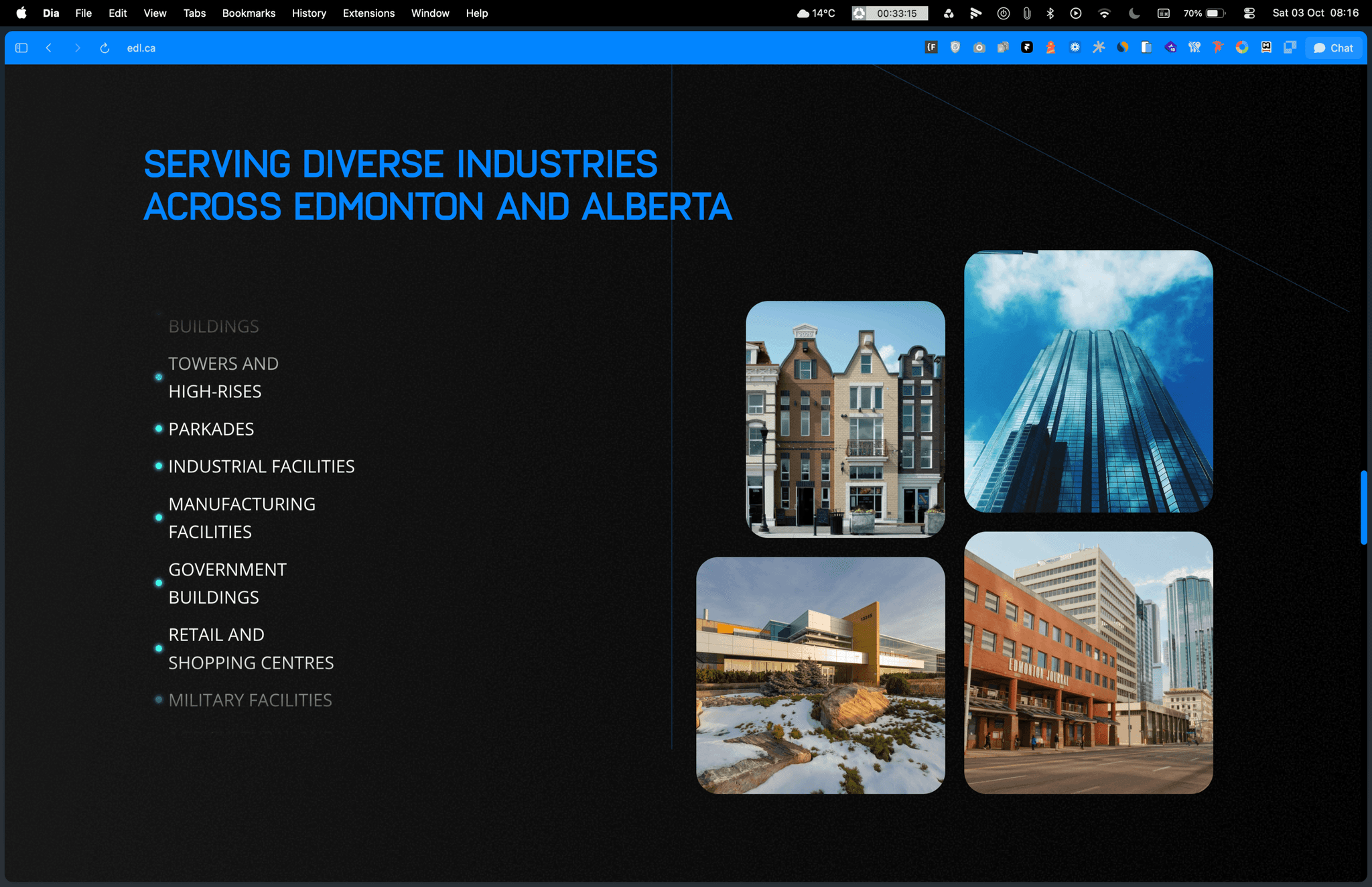
Task: Open the mobile device simulator extension
Action: click(x=1146, y=48)
